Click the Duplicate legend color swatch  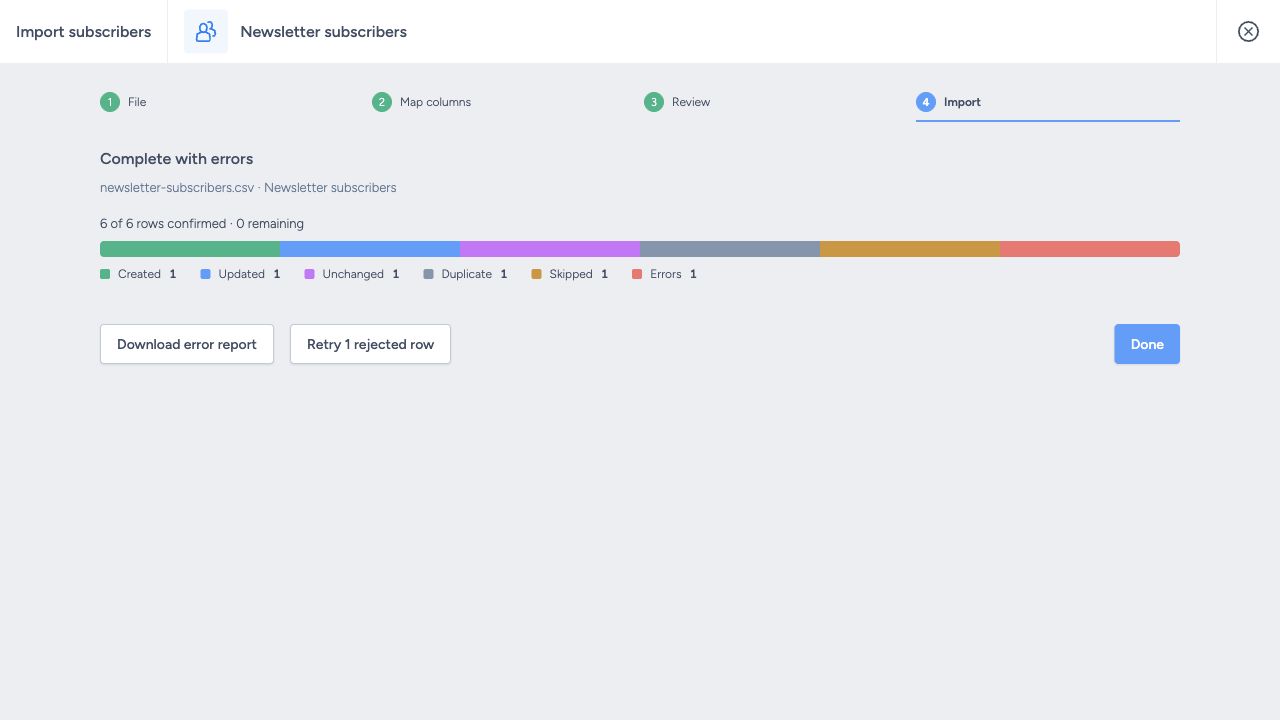coord(428,274)
